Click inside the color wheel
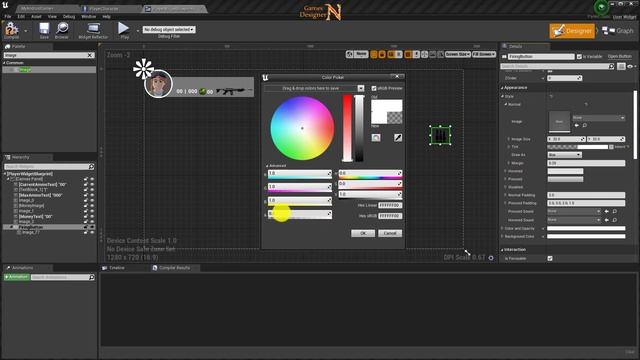This screenshot has height=360, width=640. [302, 128]
